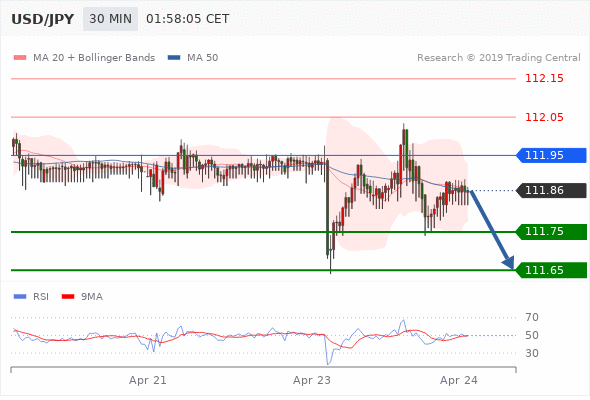Click the blue downward arrow head
The height and width of the screenshot is (400, 590).
point(508,263)
